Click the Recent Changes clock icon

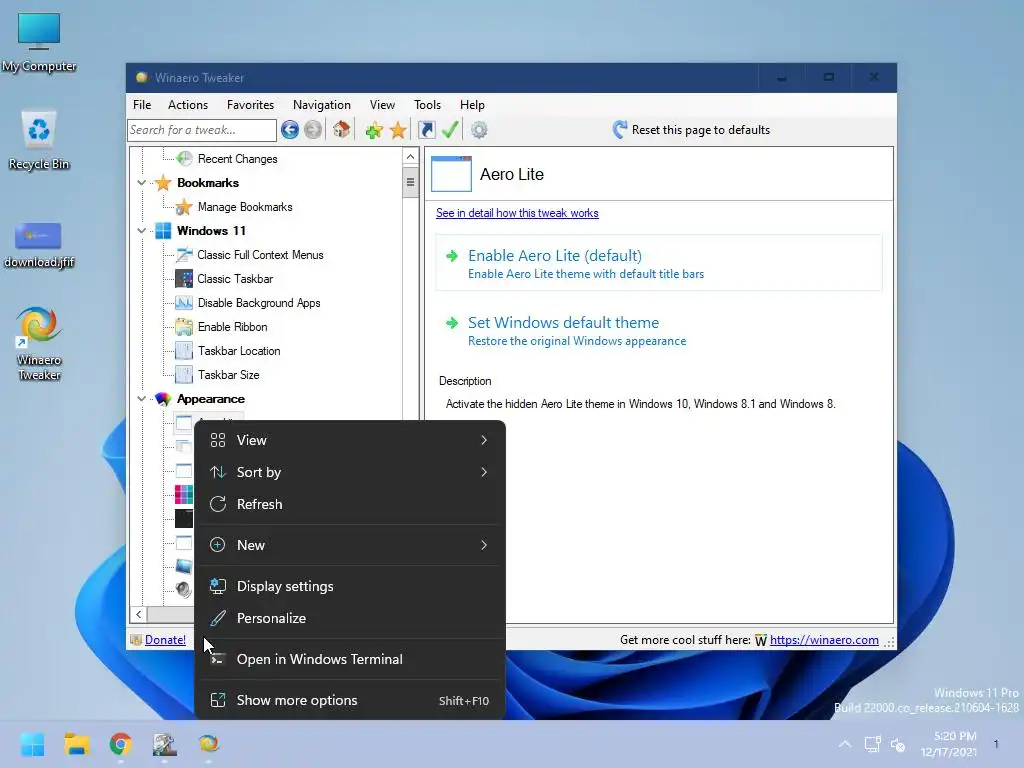click(185, 159)
